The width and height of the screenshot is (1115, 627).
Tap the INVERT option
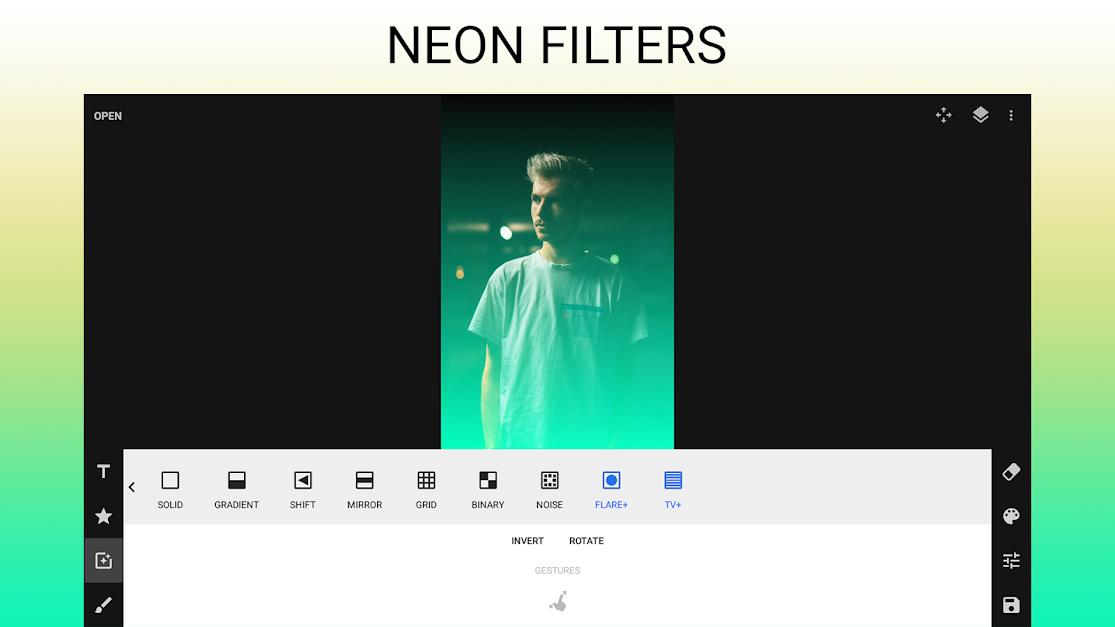pos(528,541)
